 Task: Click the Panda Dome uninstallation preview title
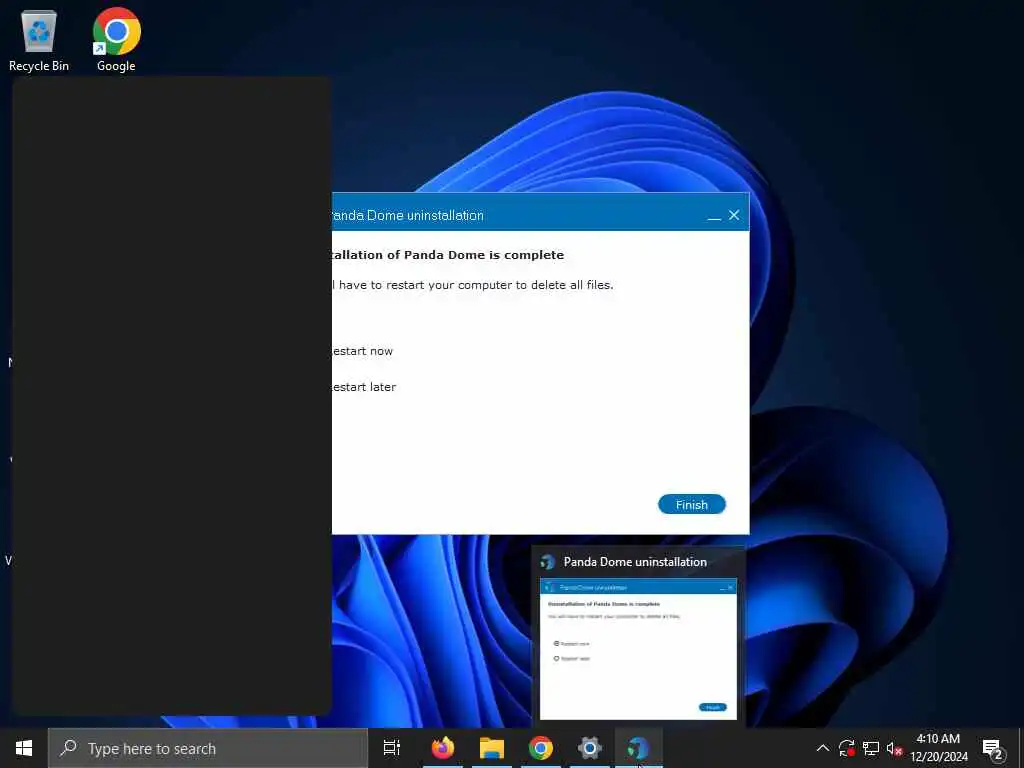tap(635, 562)
